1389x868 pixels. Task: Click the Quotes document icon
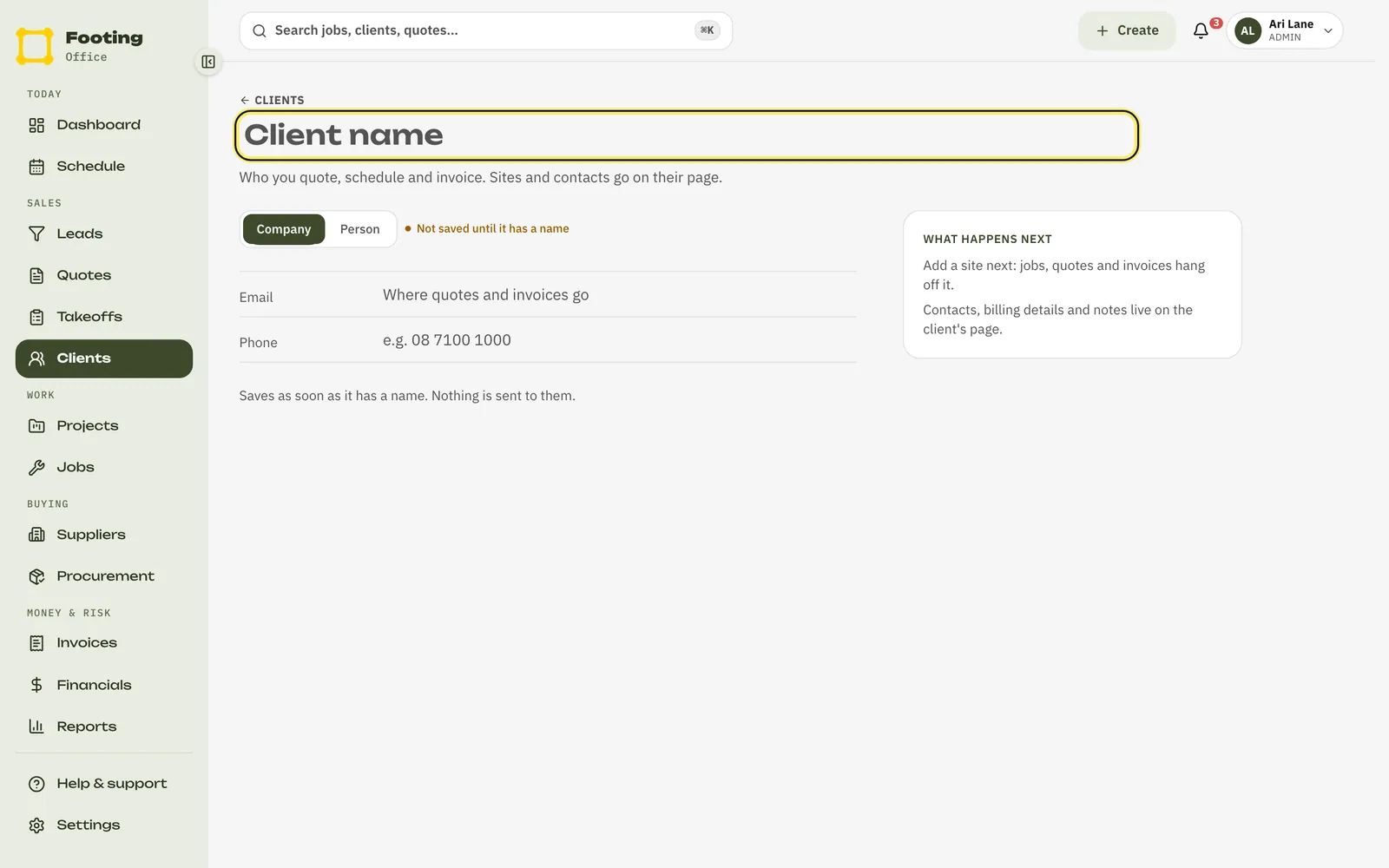pyautogui.click(x=36, y=276)
